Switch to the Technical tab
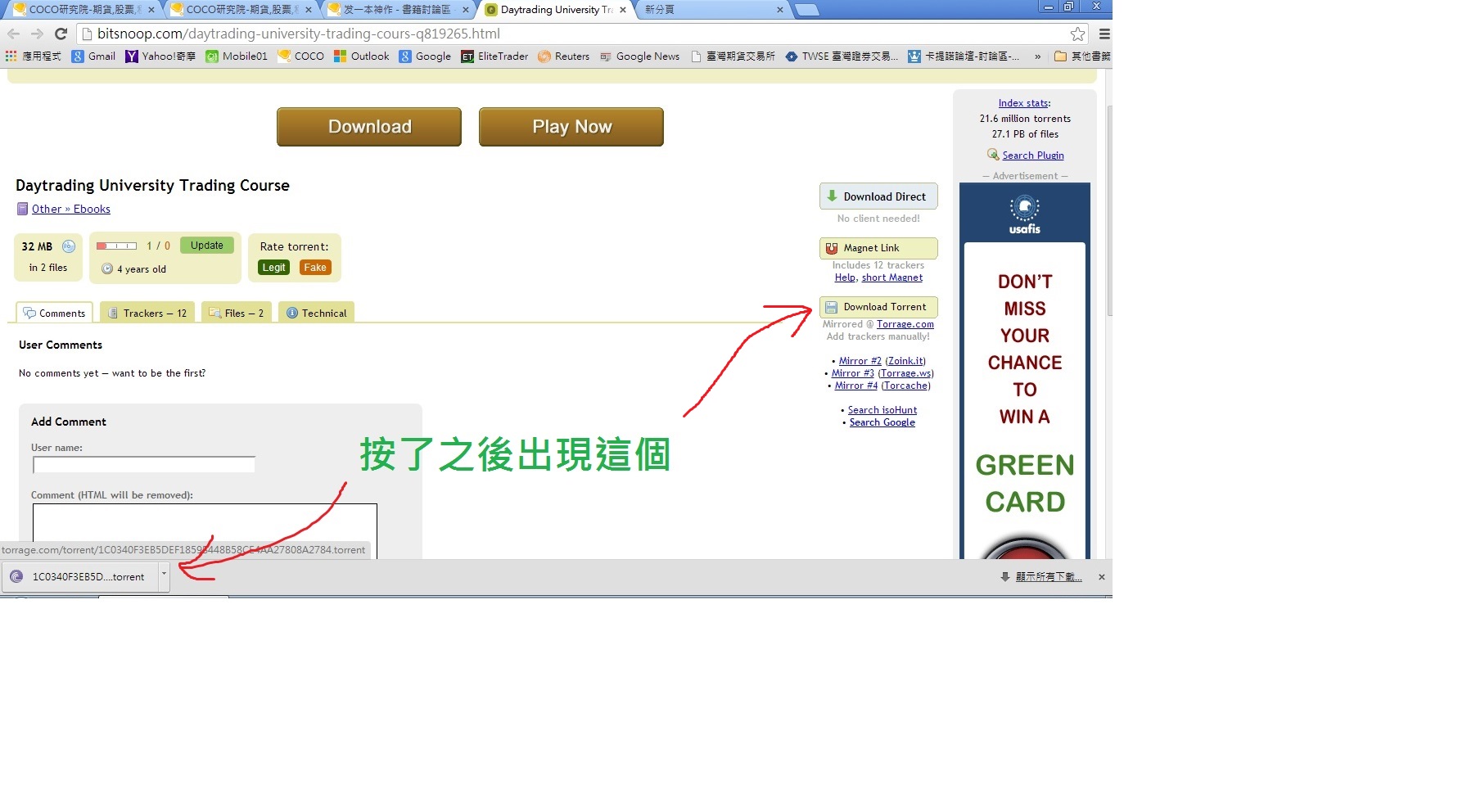 [316, 313]
